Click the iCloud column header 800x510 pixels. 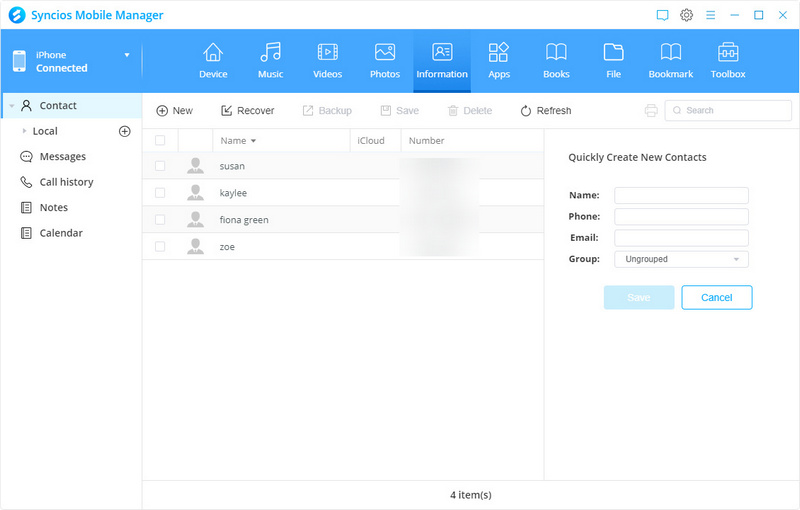[371, 141]
